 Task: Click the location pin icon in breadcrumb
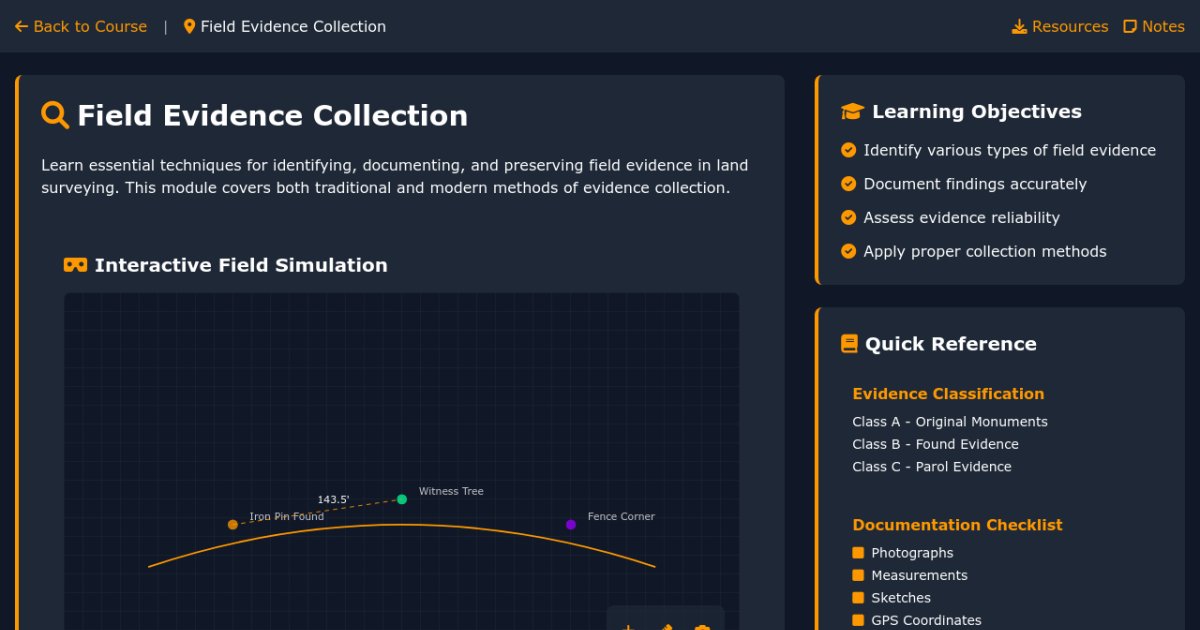coord(189,27)
